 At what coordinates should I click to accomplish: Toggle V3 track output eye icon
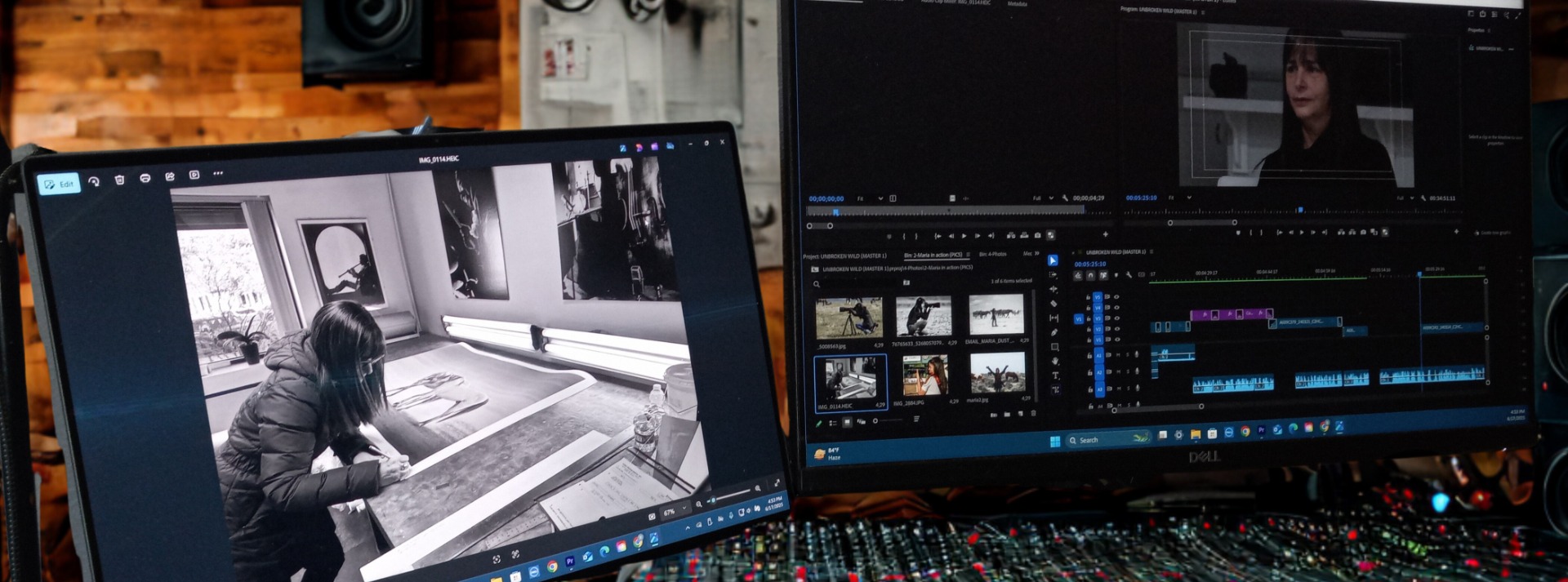[x=1117, y=318]
